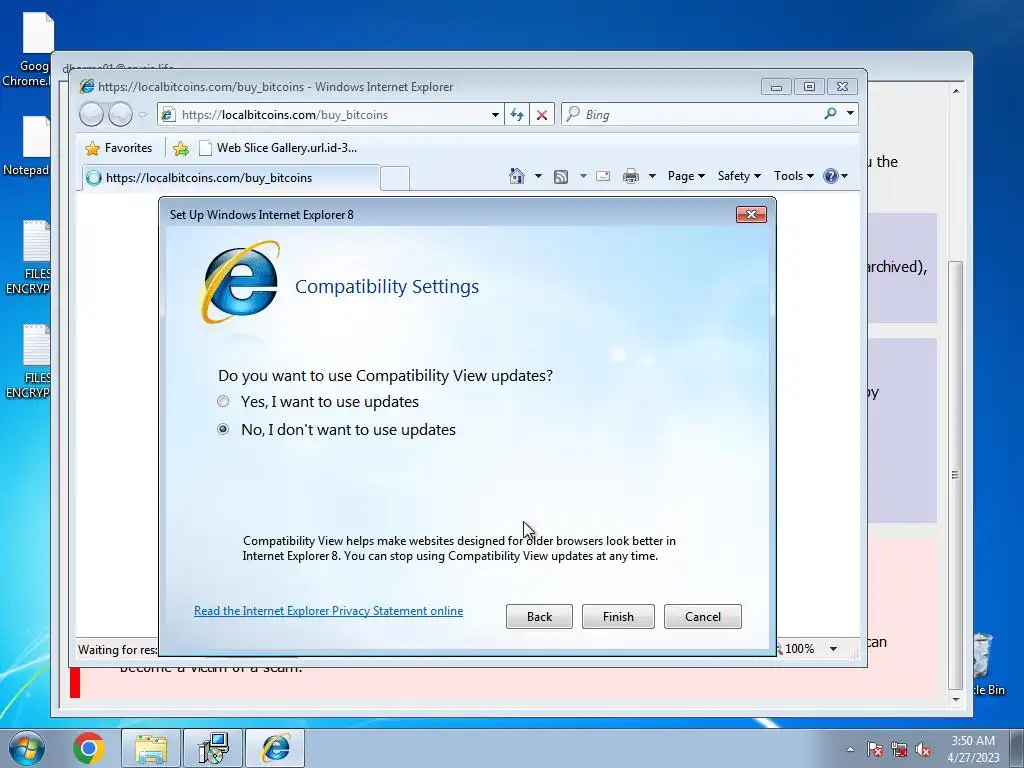
Task: Click the Finish button
Action: click(618, 616)
